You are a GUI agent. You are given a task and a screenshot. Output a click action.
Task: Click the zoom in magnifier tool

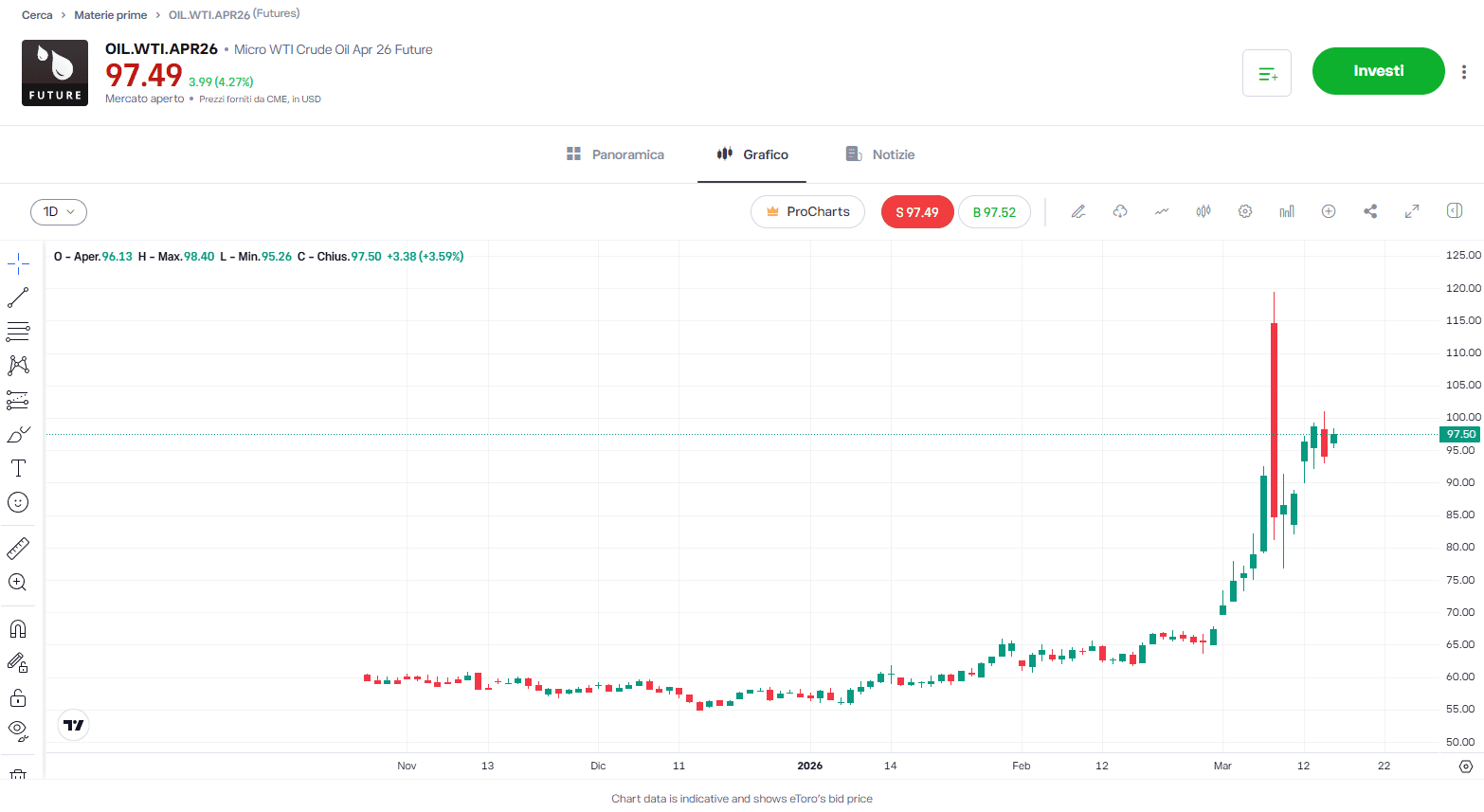click(18, 583)
